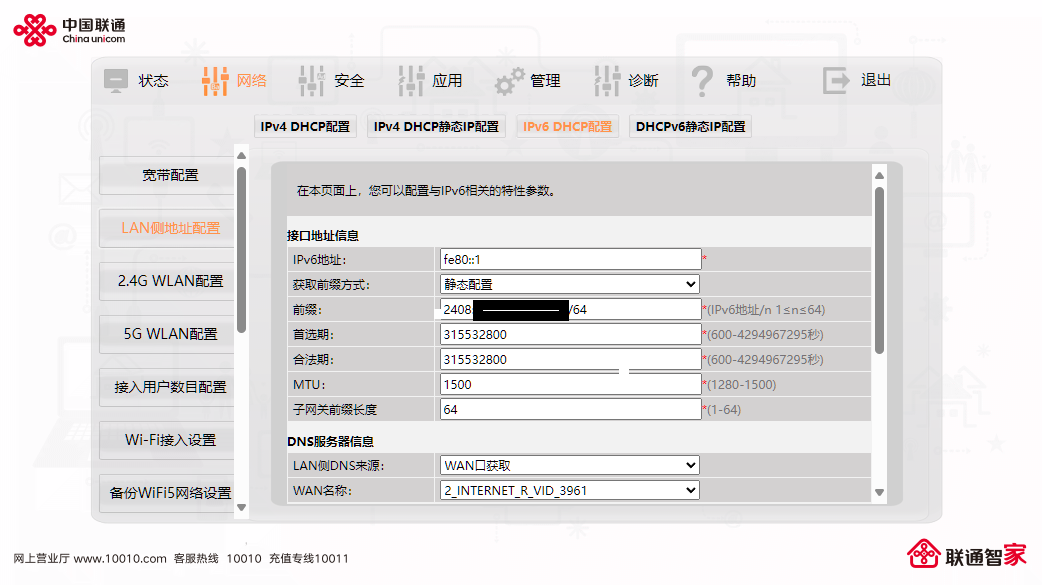The image size is (1042, 585).
Task: Switch to IPv4 DHCP配置 tab
Action: point(305,126)
